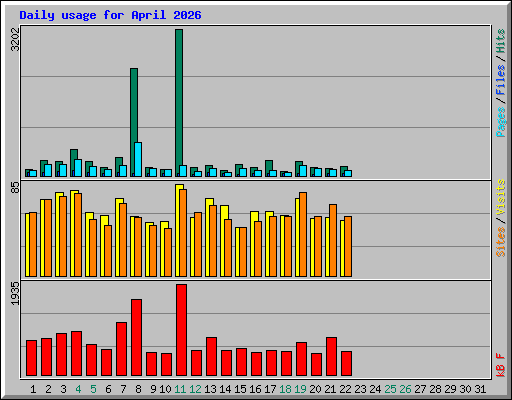Screen dimensions: 512x400
Task: Click the red KB bar for day 22
Action: (x=346, y=363)
